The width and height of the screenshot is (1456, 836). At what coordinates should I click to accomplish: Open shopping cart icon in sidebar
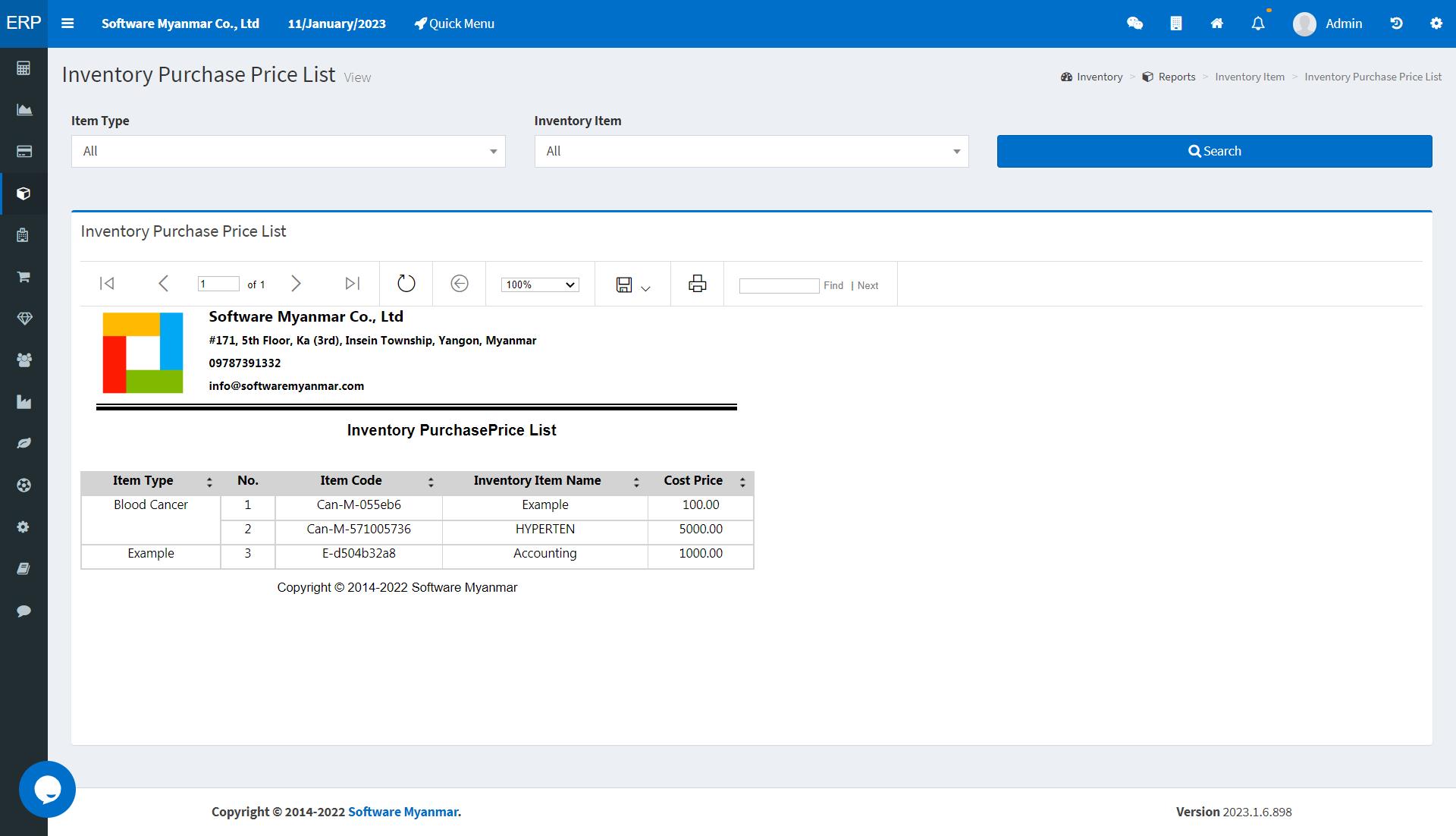[24, 277]
